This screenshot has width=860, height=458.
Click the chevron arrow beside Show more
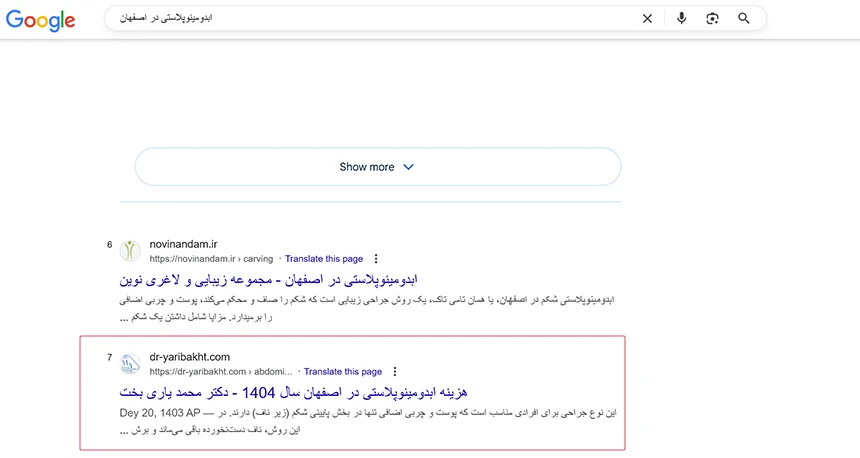[x=408, y=167]
